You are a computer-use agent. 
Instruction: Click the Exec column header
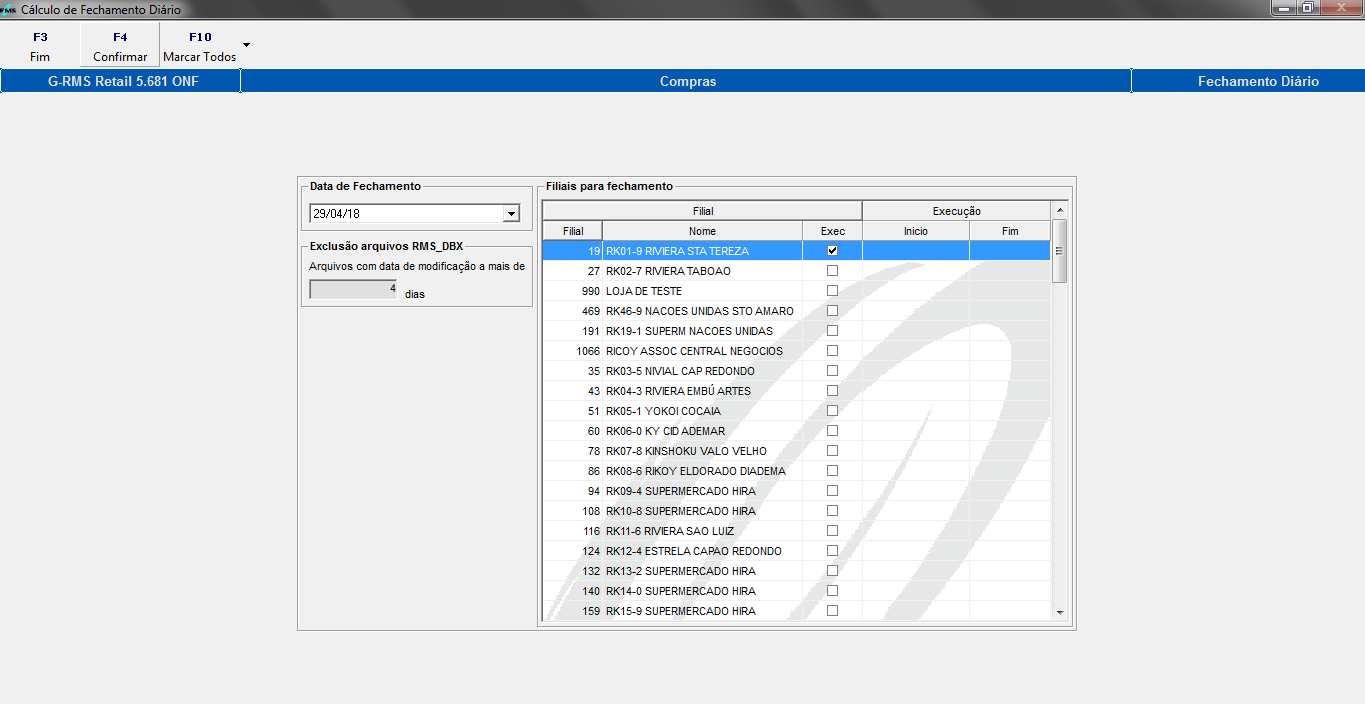click(832, 231)
